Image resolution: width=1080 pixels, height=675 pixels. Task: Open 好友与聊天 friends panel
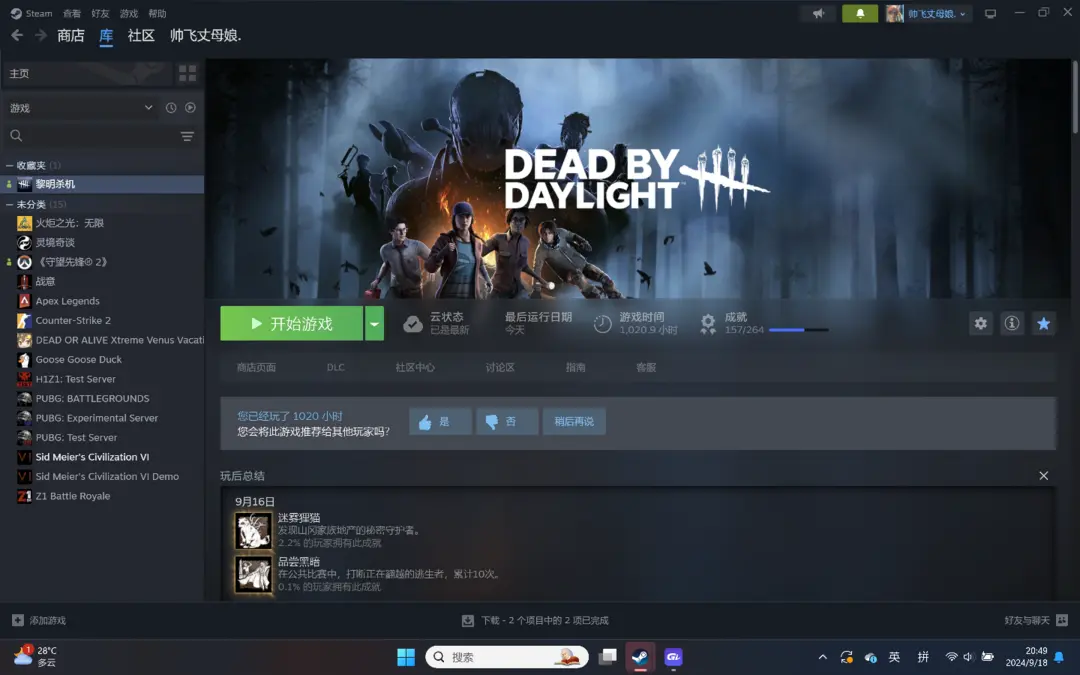click(1036, 621)
